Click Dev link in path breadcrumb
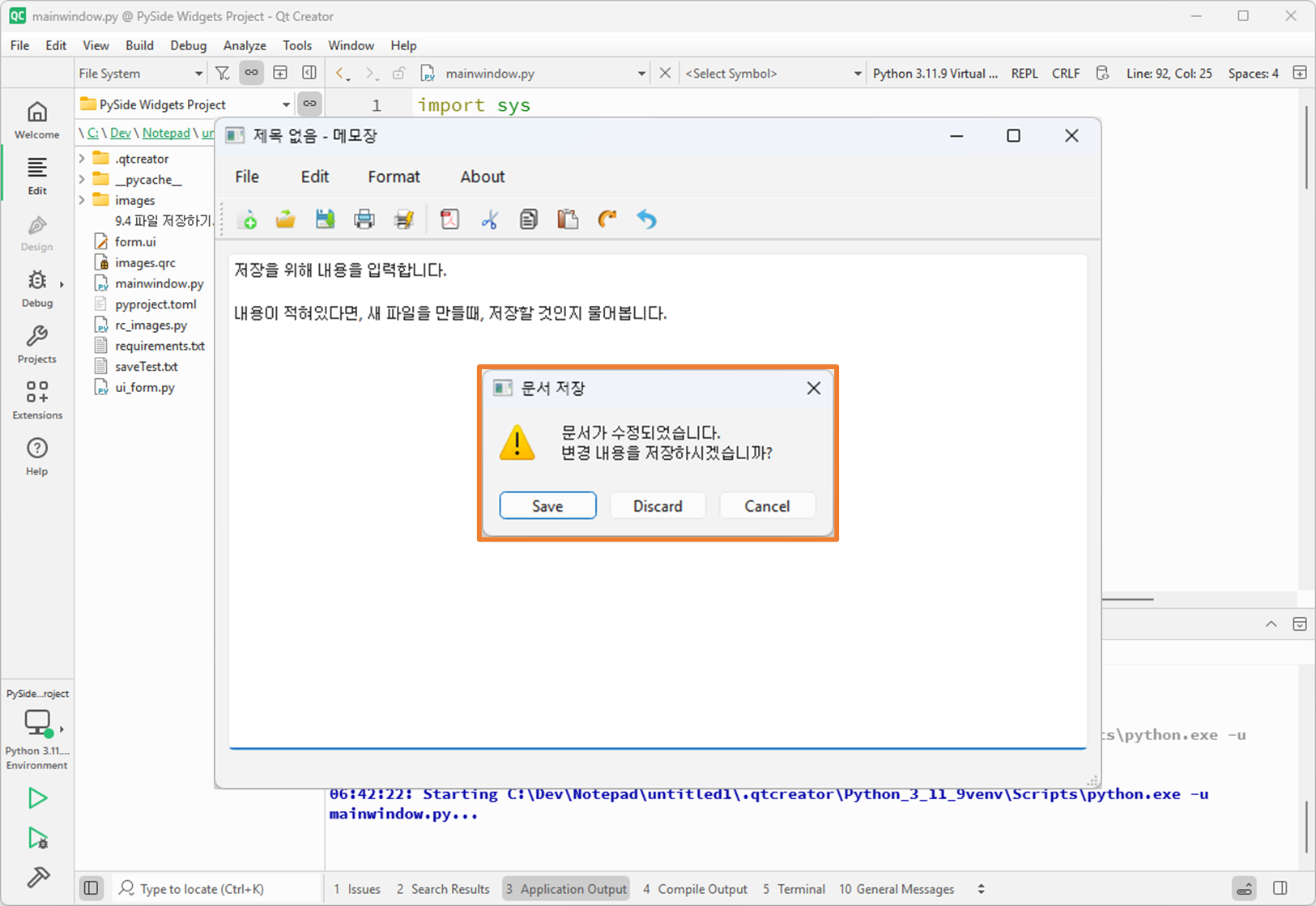This screenshot has height=906, width=1316. (x=121, y=133)
